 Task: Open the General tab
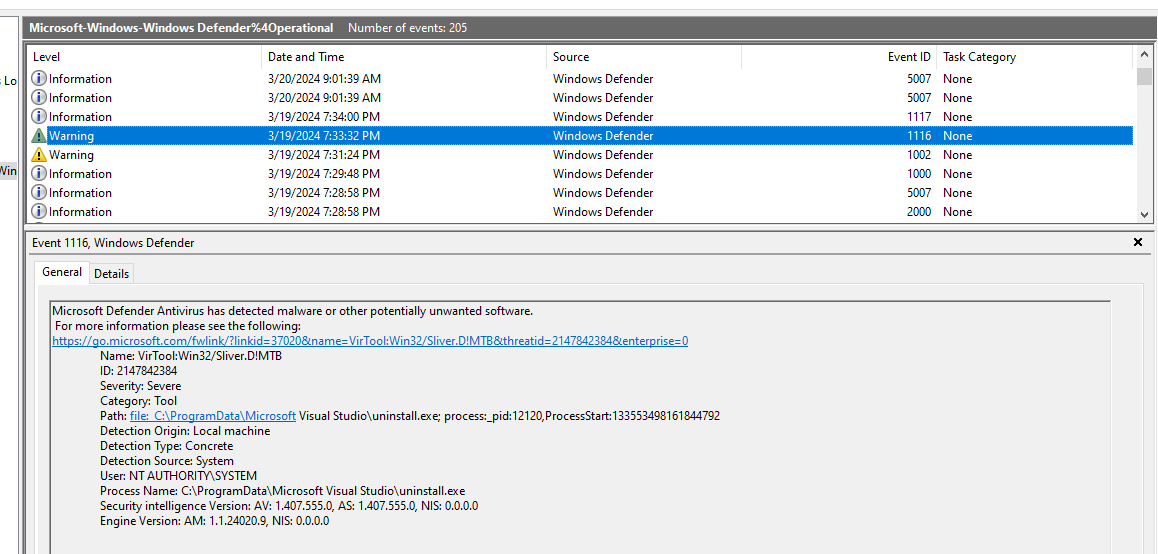click(x=62, y=272)
